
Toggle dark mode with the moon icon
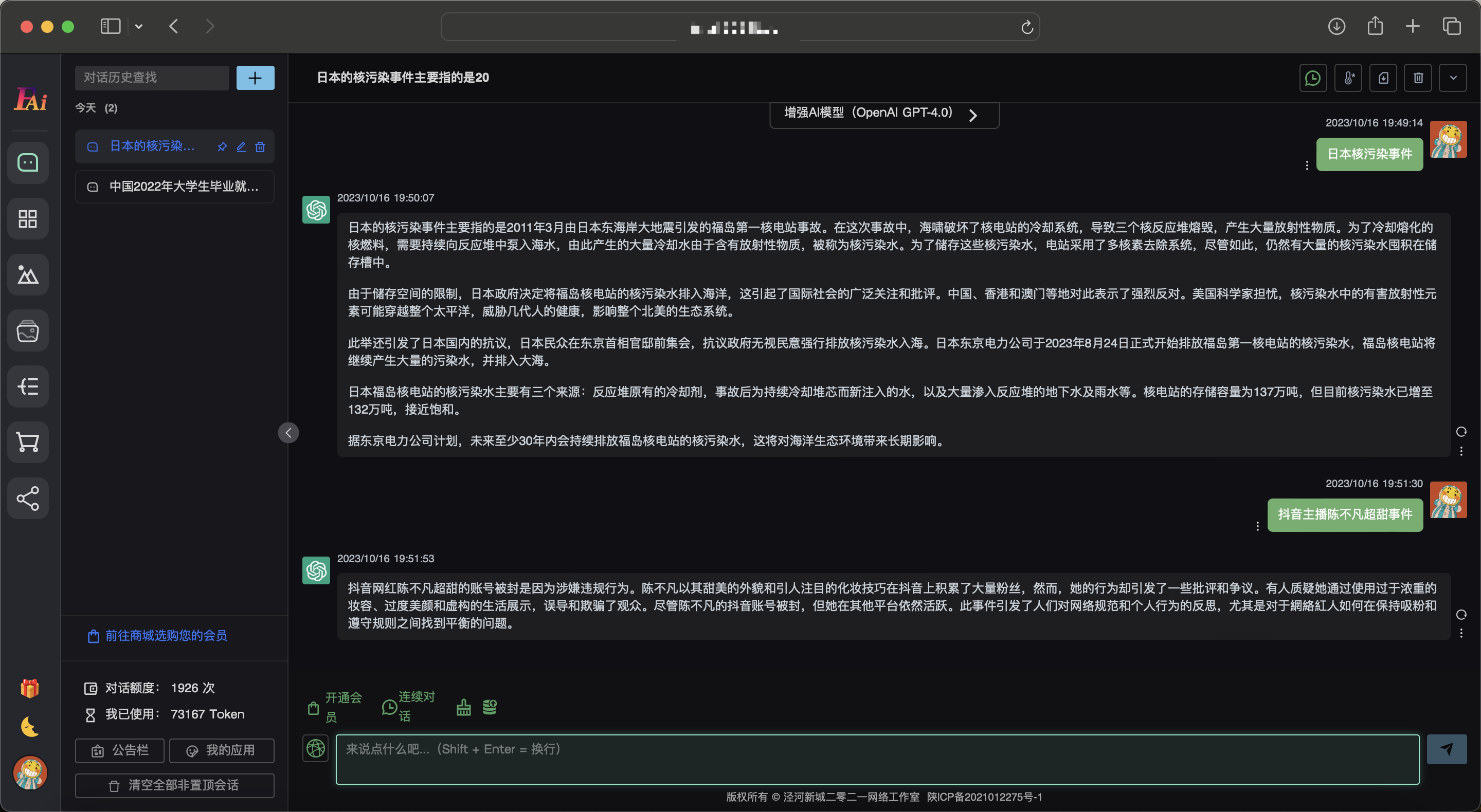click(x=29, y=726)
